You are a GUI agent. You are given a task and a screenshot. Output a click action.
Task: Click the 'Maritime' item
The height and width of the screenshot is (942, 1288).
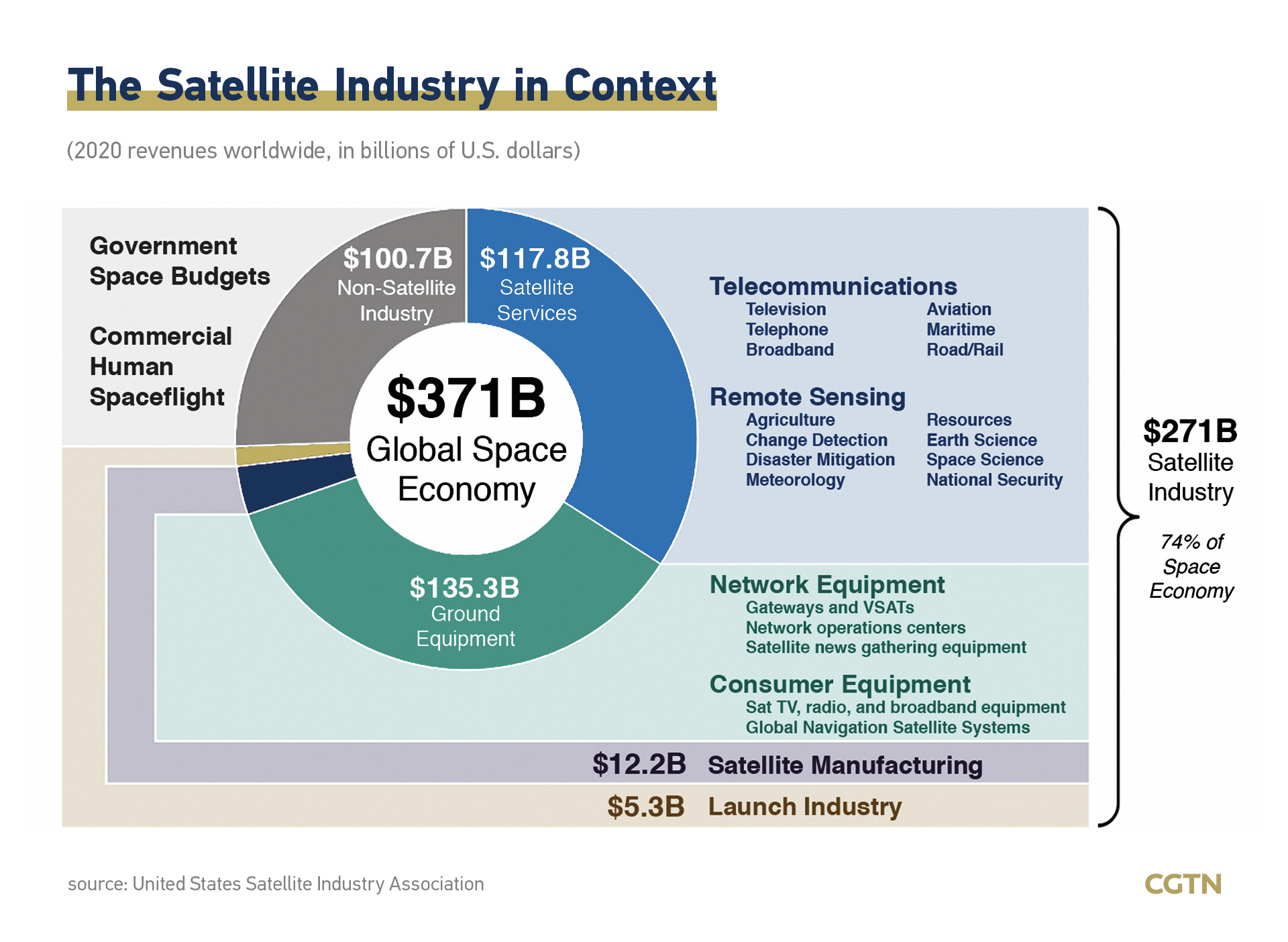pos(961,329)
